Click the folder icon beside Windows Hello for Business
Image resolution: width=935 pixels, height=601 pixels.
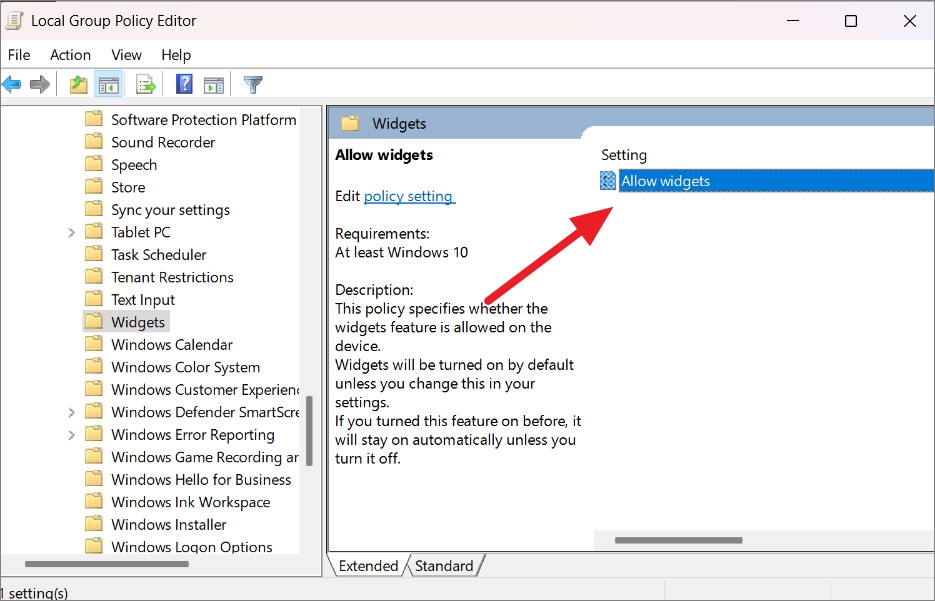94,479
